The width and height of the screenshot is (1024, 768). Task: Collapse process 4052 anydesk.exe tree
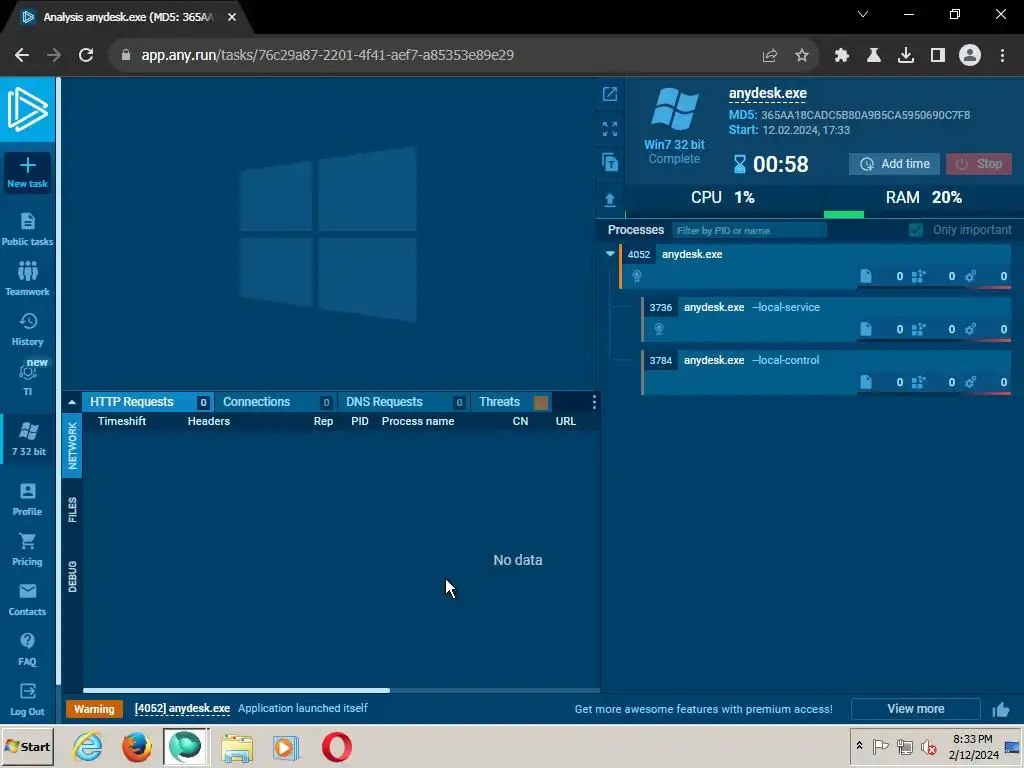611,253
